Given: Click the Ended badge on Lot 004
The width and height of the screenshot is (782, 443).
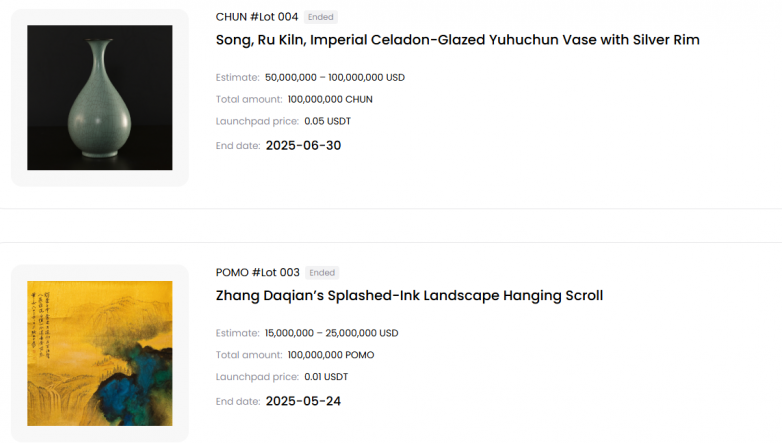Looking at the screenshot, I should (x=321, y=17).
